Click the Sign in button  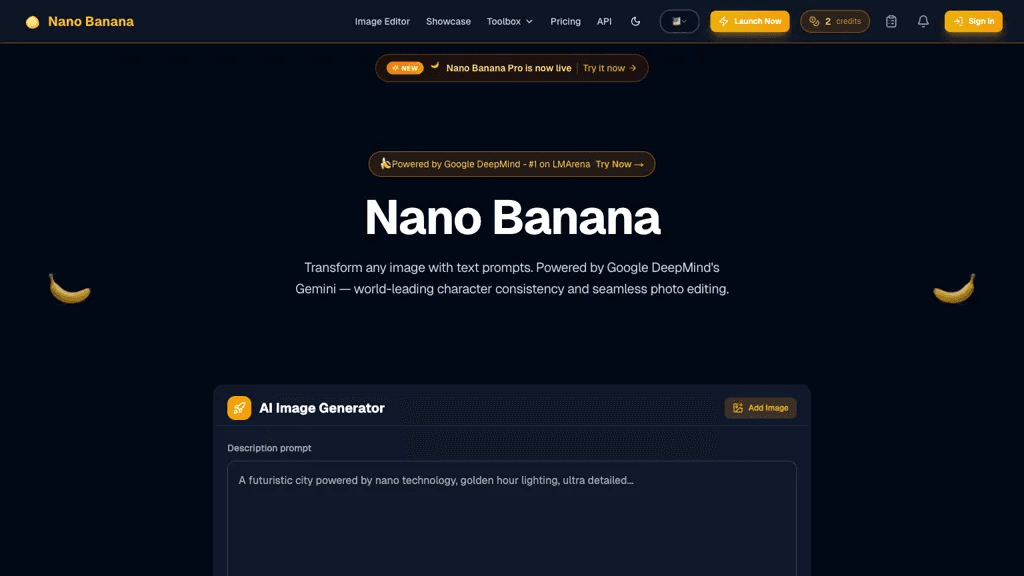[x=973, y=22]
